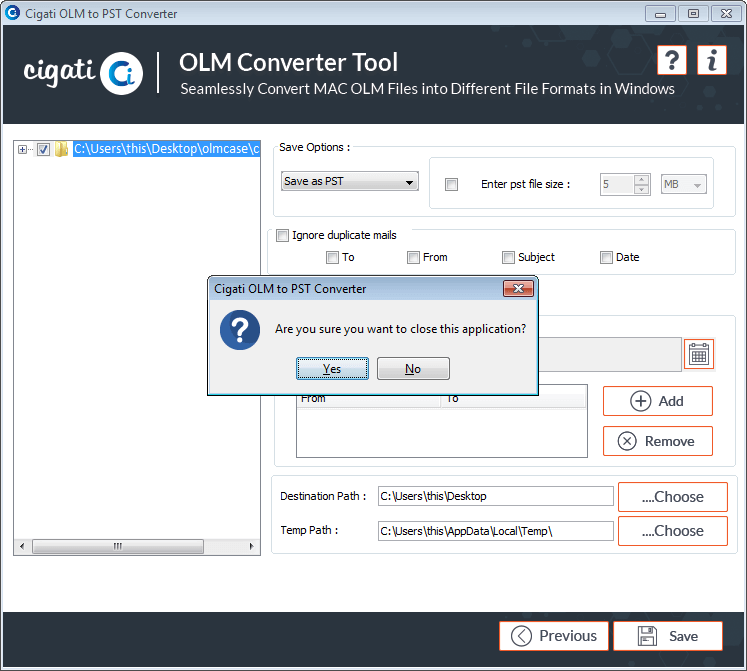
Task: Click Add to add a date range
Action: pyautogui.click(x=657, y=401)
